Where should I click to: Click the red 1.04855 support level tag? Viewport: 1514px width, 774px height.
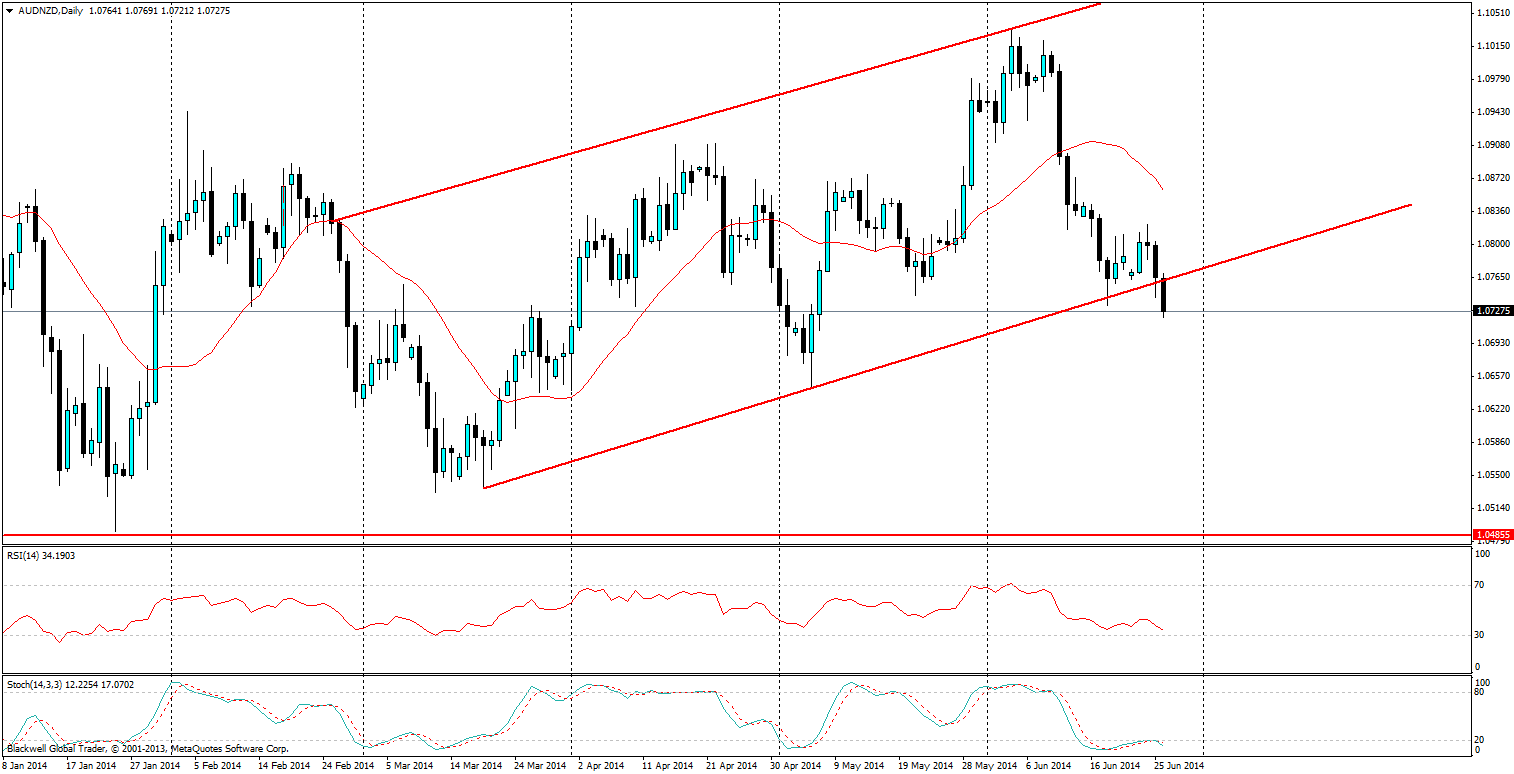pos(1493,535)
